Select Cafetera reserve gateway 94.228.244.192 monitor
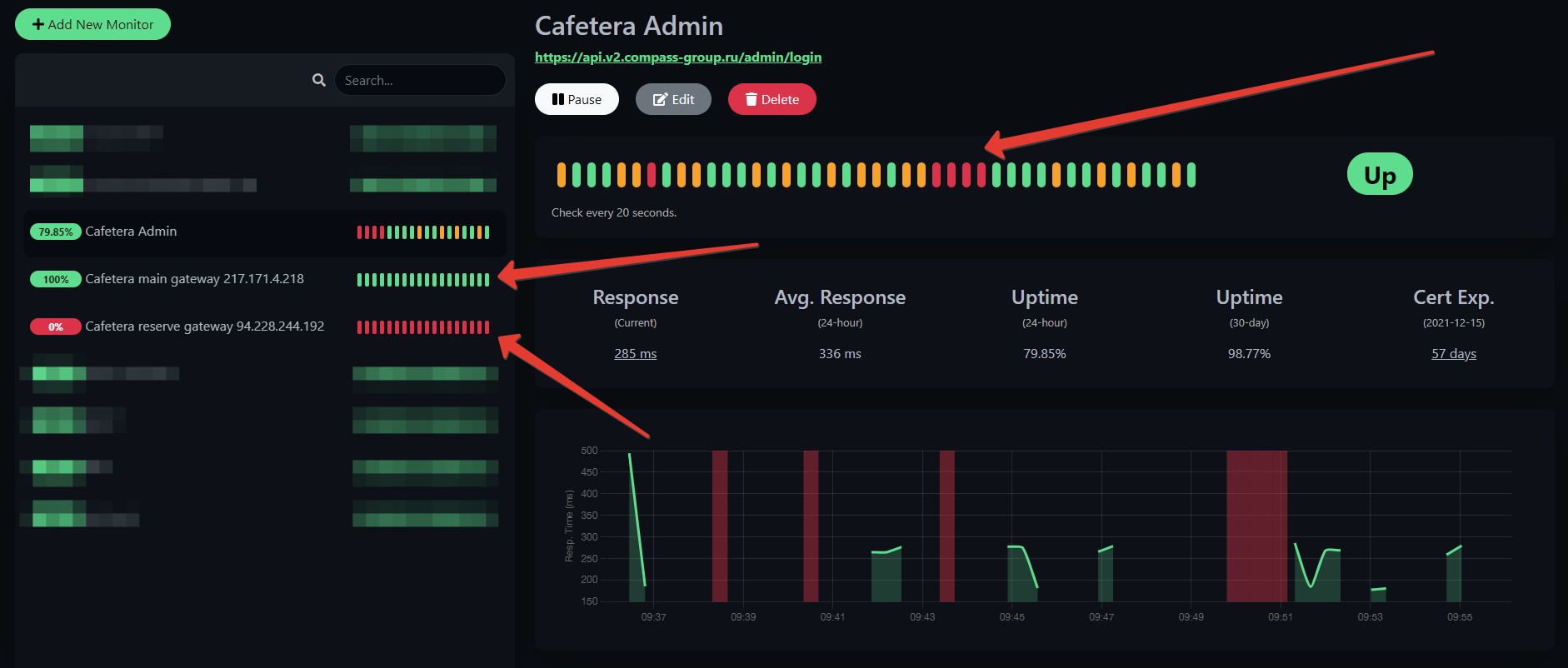The image size is (1568, 668). [204, 327]
